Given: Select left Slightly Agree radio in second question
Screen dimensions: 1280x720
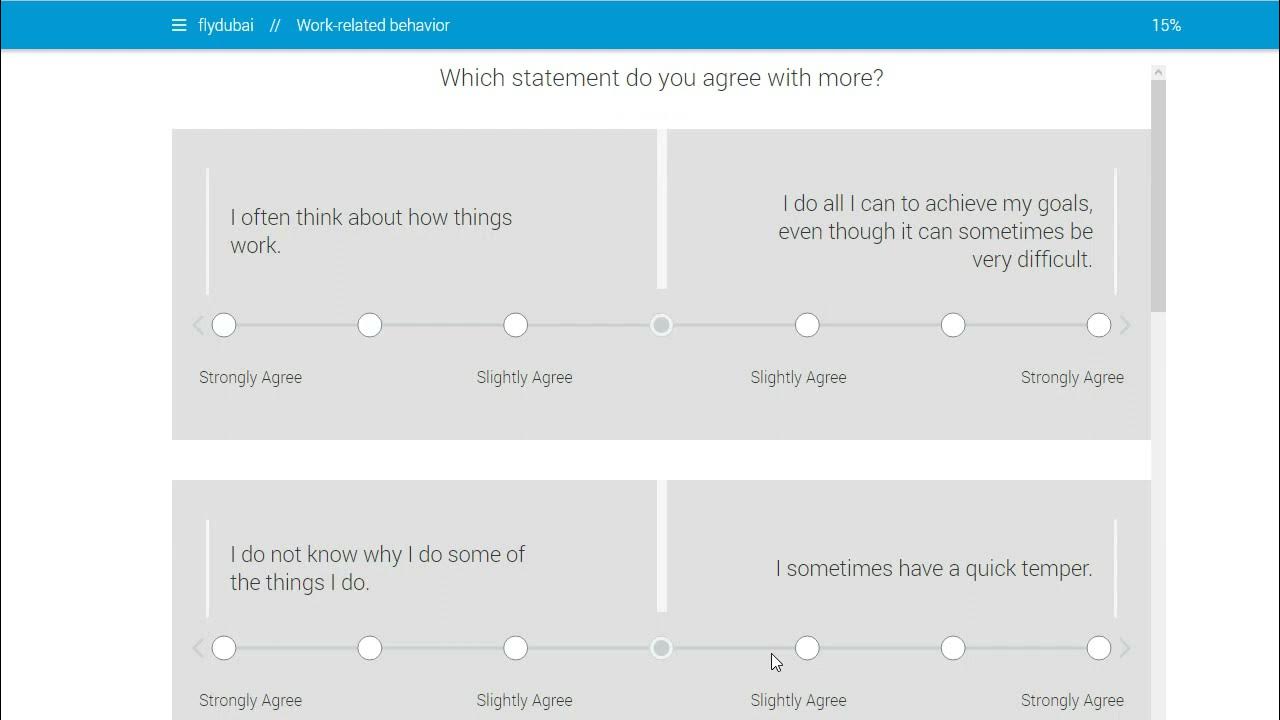Looking at the screenshot, I should (516, 648).
